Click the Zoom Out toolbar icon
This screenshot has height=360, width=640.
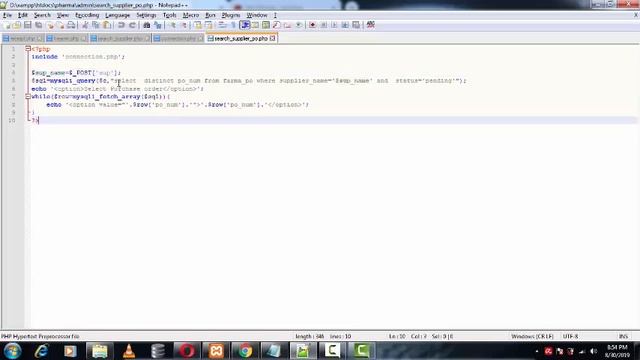pos(183,25)
